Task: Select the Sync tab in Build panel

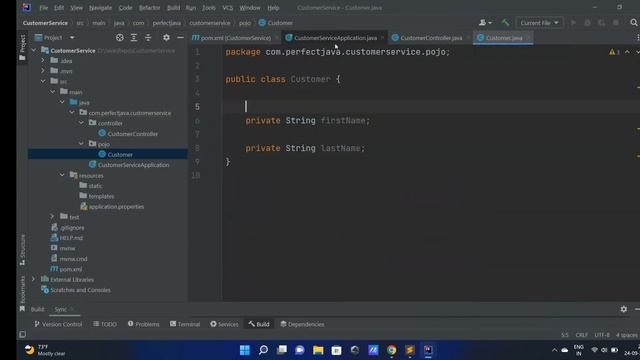Action: (60, 309)
